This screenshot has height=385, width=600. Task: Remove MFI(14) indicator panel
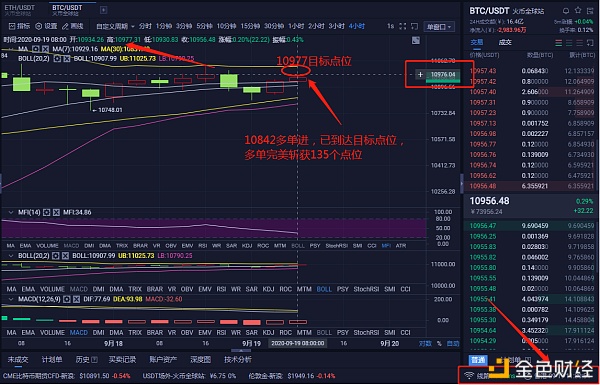[56, 212]
